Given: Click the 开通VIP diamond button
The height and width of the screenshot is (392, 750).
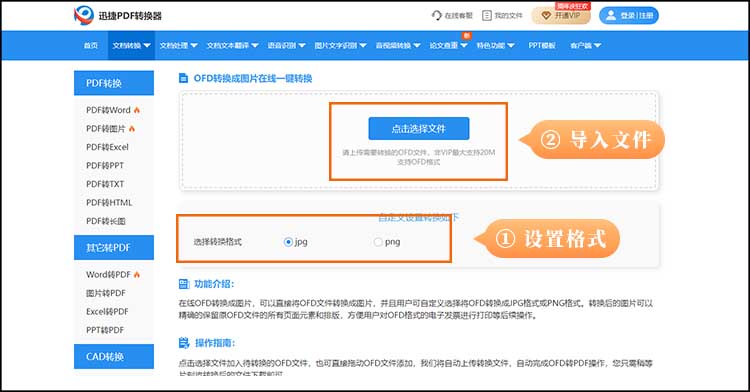Looking at the screenshot, I should click(561, 16).
